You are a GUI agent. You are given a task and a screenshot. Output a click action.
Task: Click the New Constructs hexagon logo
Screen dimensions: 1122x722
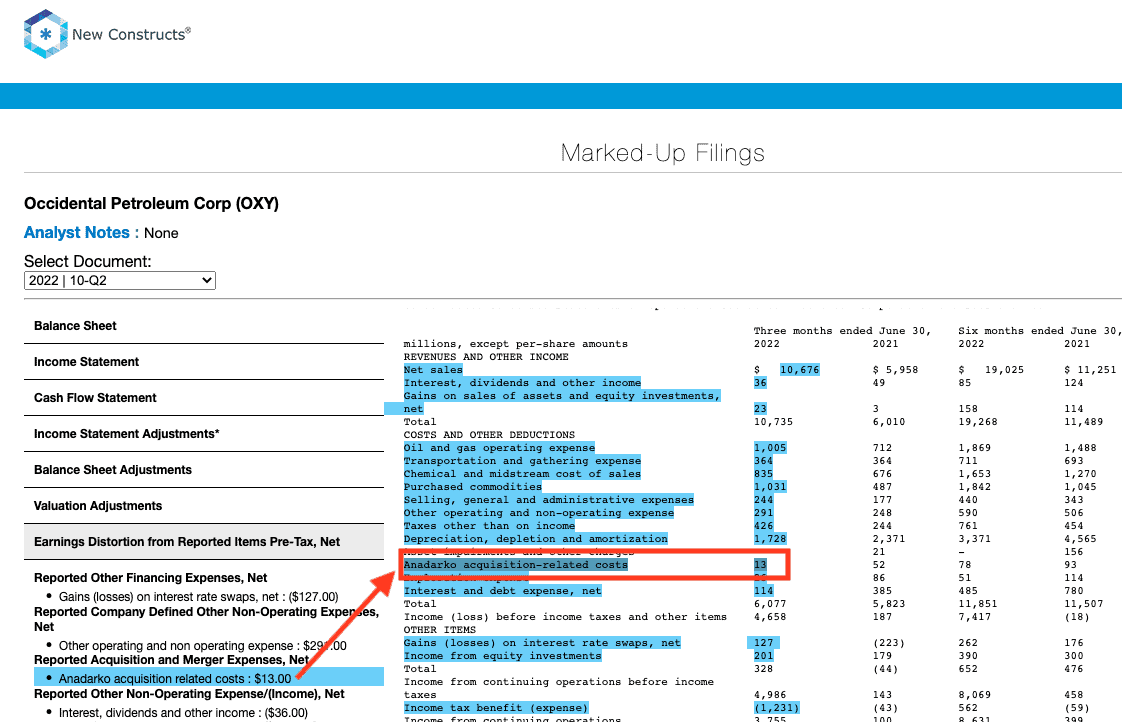tap(46, 34)
